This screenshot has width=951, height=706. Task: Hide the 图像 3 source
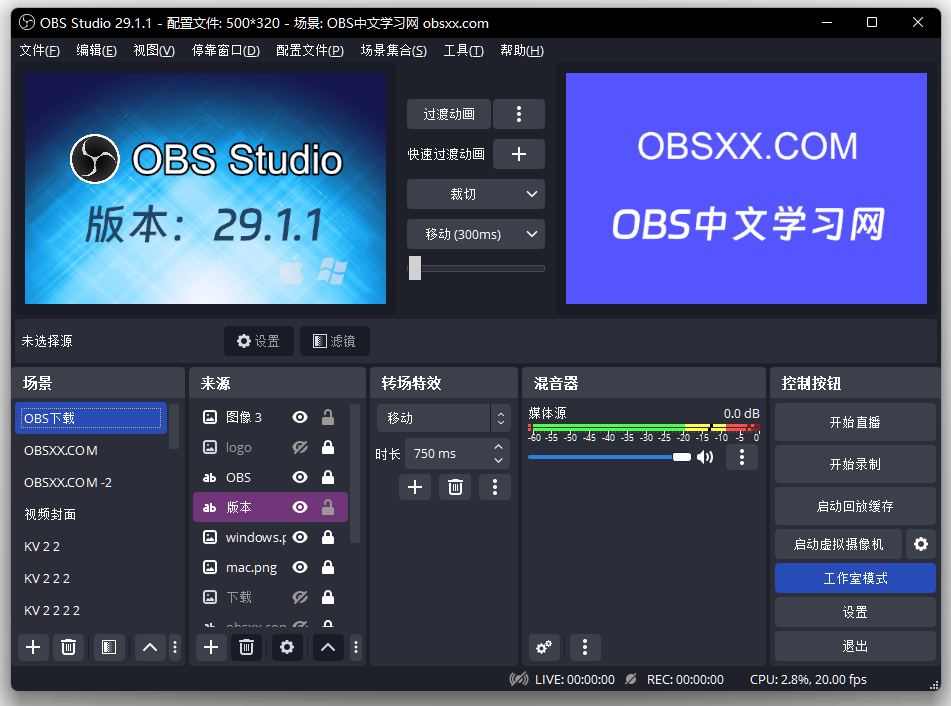pos(300,417)
